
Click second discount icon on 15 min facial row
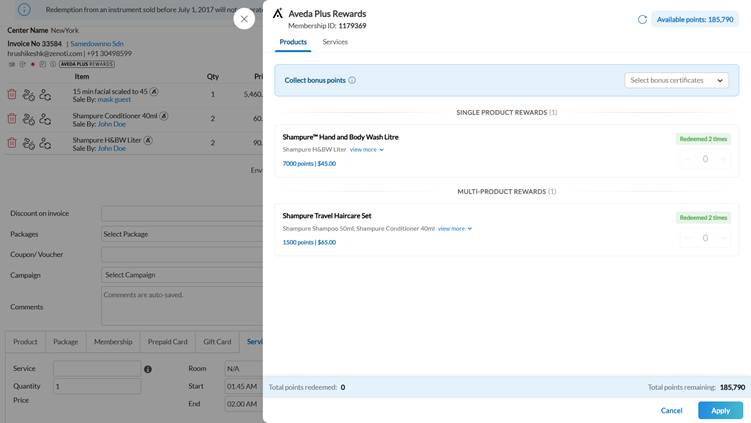[45, 95]
